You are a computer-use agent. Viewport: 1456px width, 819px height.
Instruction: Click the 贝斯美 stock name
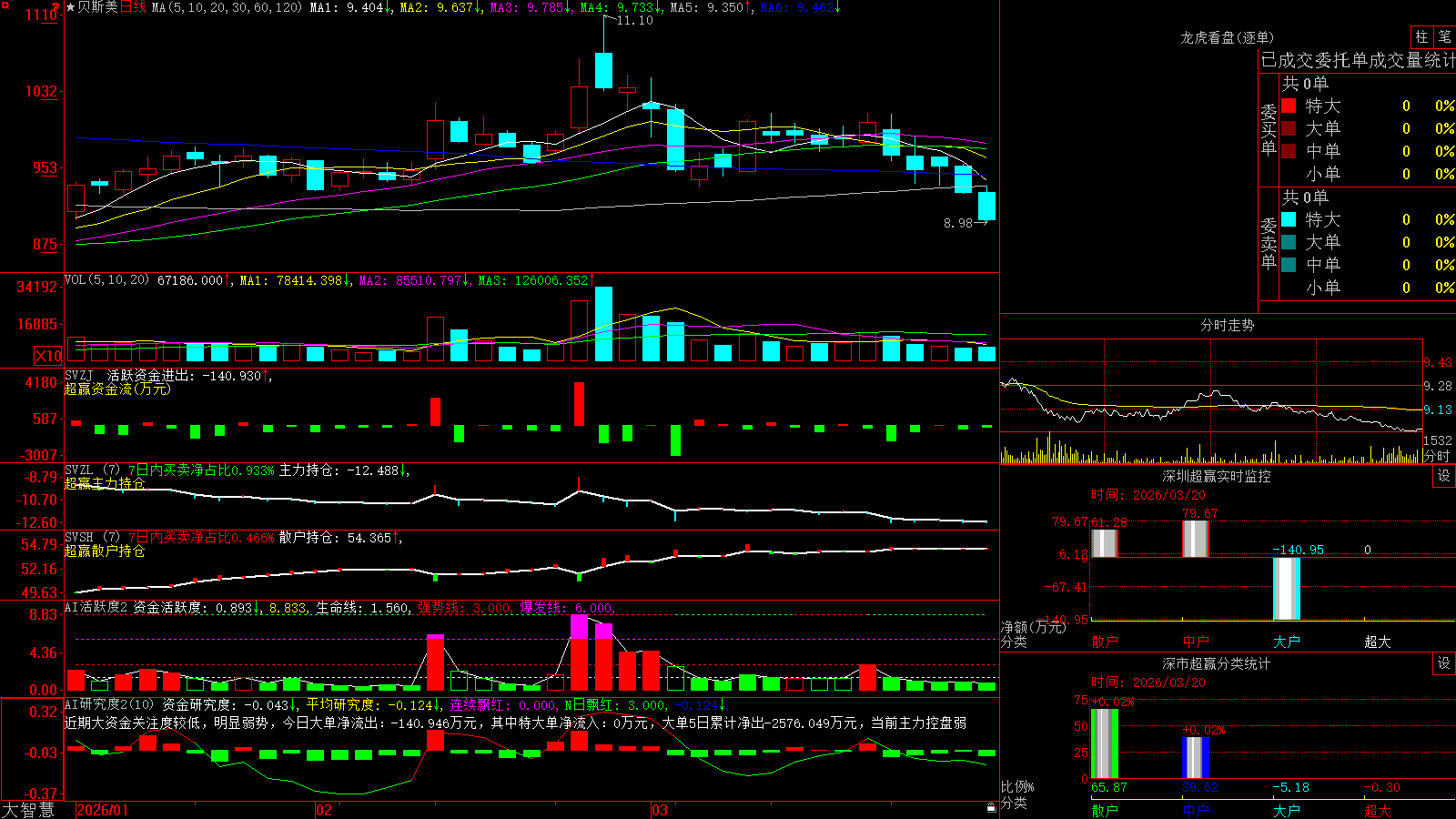coord(98,7)
